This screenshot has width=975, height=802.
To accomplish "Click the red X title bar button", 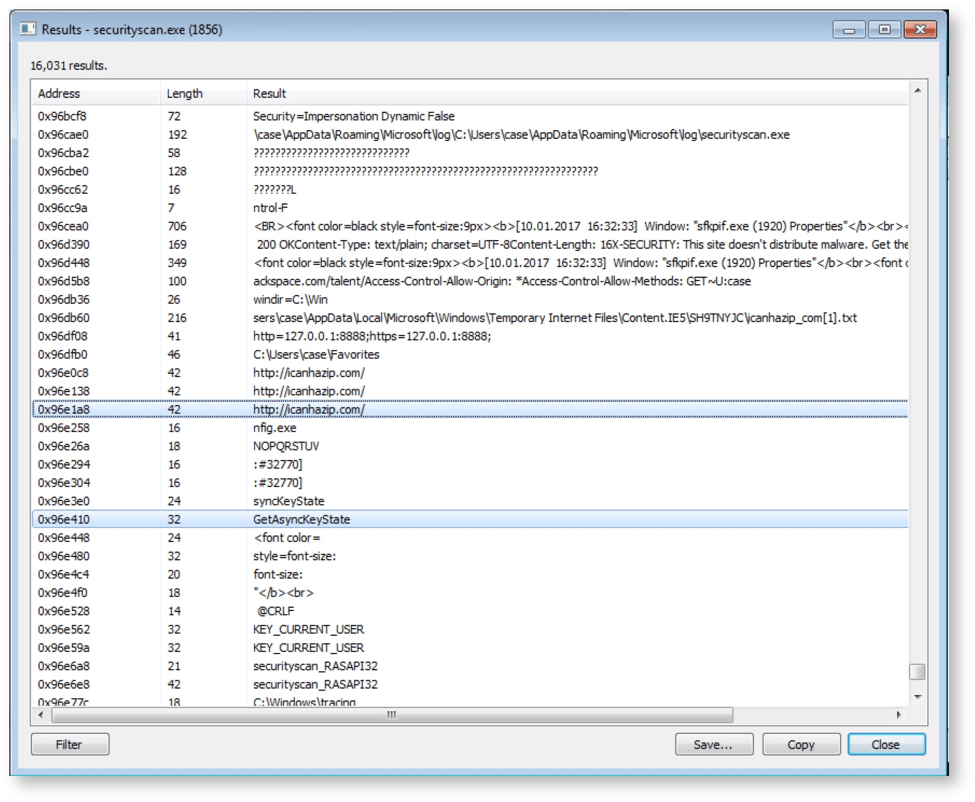I will point(920,29).
